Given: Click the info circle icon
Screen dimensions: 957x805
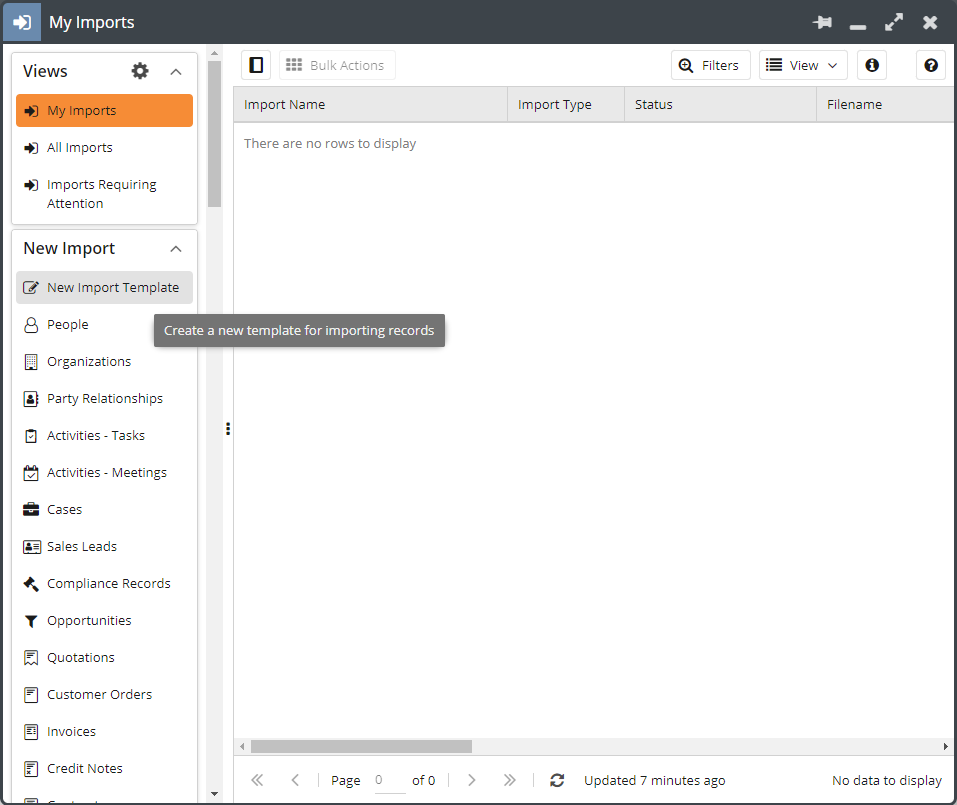Looking at the screenshot, I should point(872,65).
